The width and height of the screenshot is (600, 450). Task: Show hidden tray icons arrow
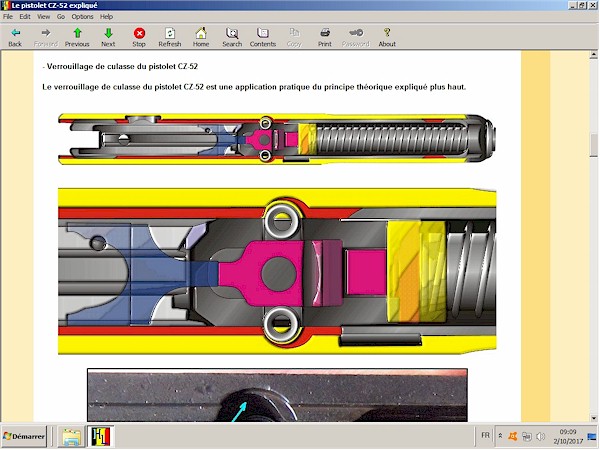coord(500,436)
